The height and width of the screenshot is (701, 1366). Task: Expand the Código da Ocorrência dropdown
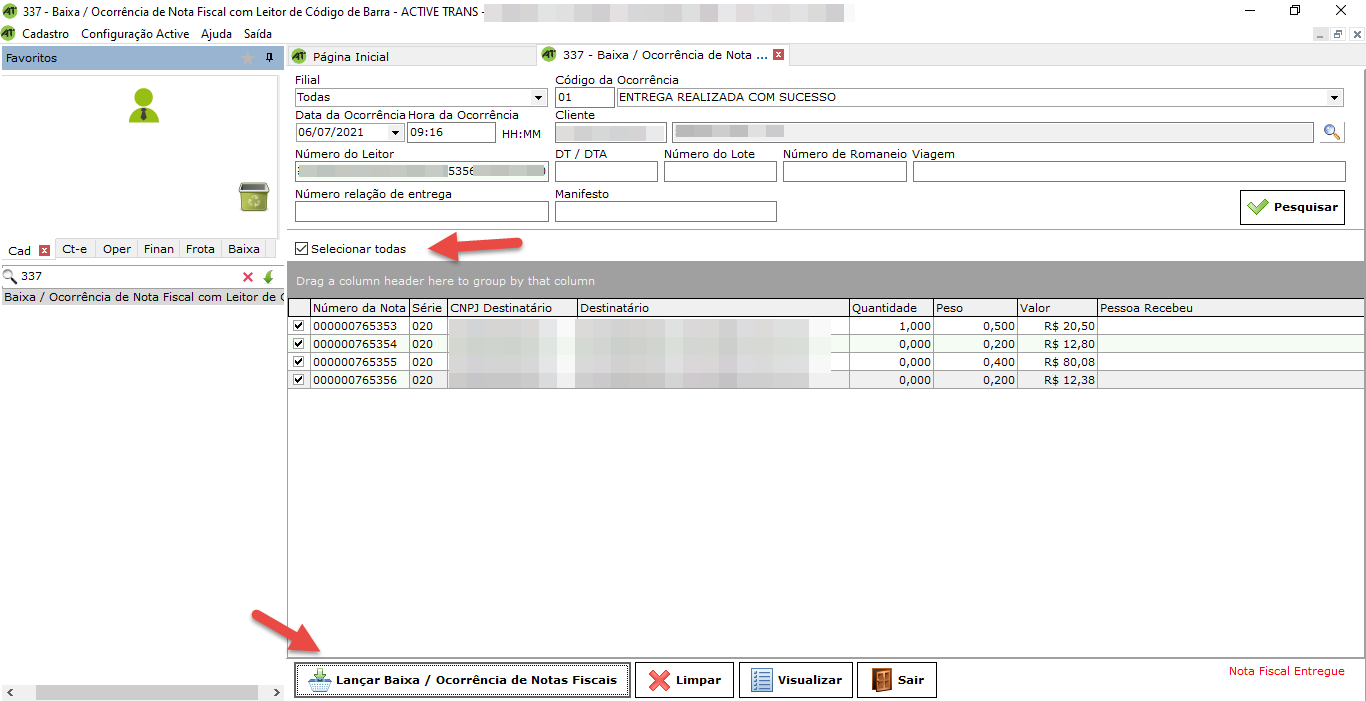click(1334, 98)
